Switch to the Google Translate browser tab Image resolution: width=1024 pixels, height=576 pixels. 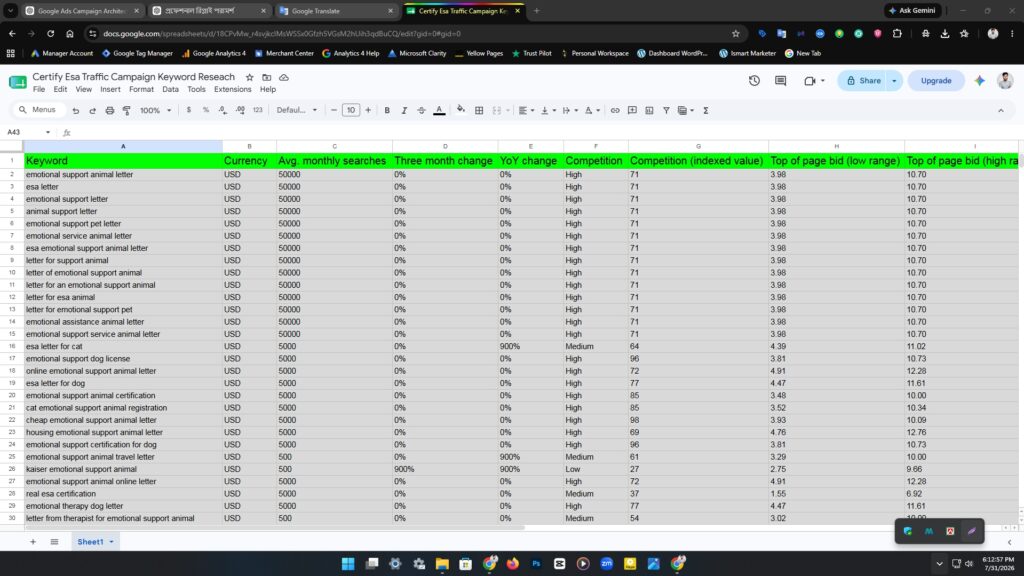click(336, 10)
